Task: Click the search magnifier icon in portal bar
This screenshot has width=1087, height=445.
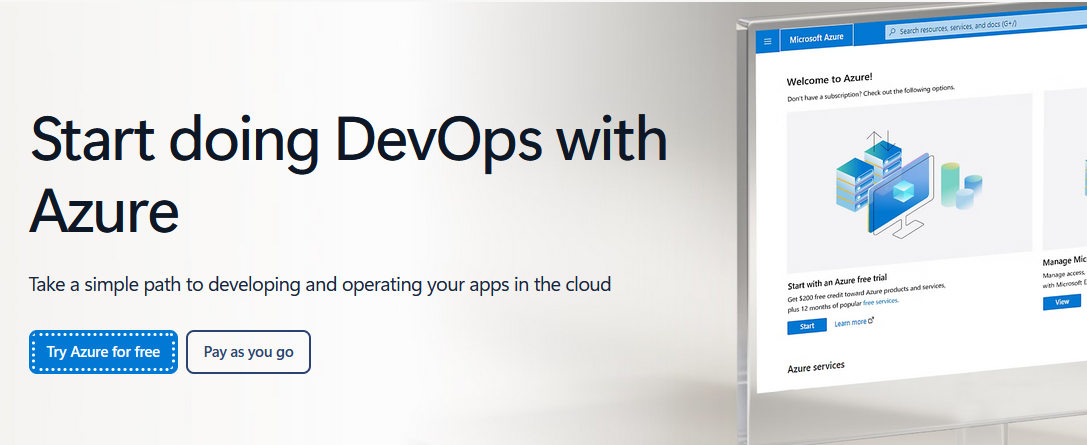Action: [x=892, y=32]
